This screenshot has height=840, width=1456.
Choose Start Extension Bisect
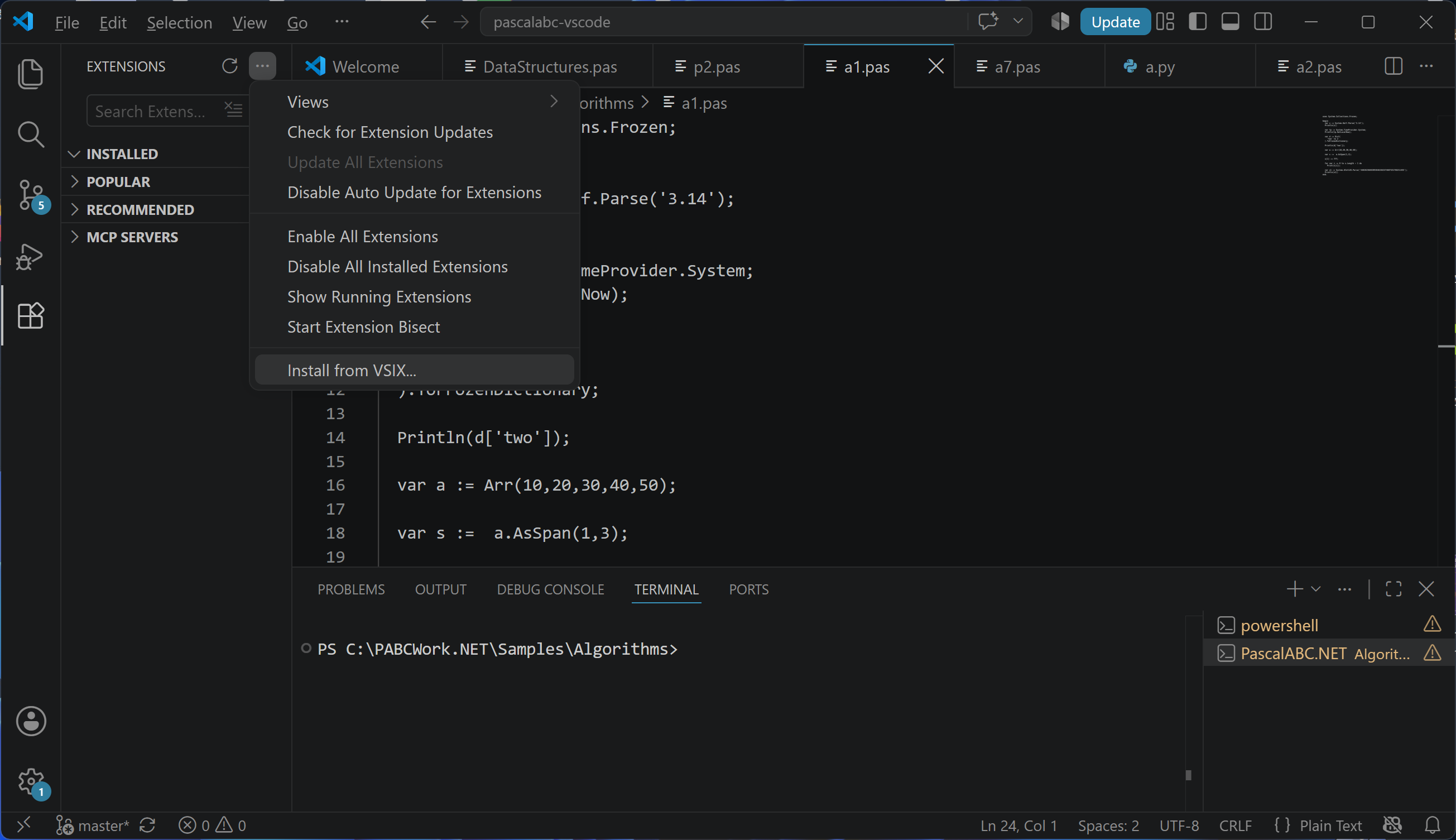414,327
